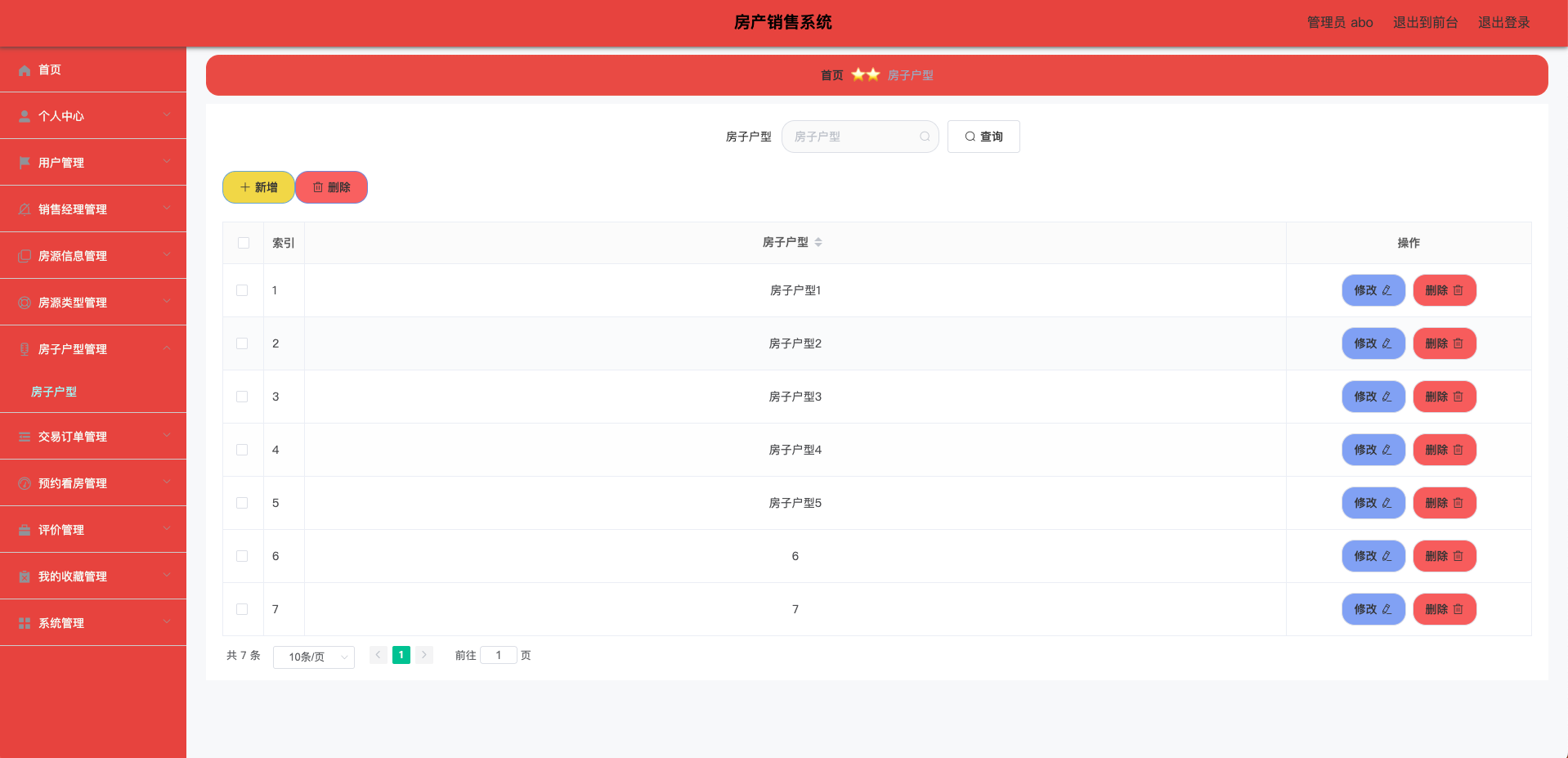Expand the 用户管理 menu chevron

167,161
